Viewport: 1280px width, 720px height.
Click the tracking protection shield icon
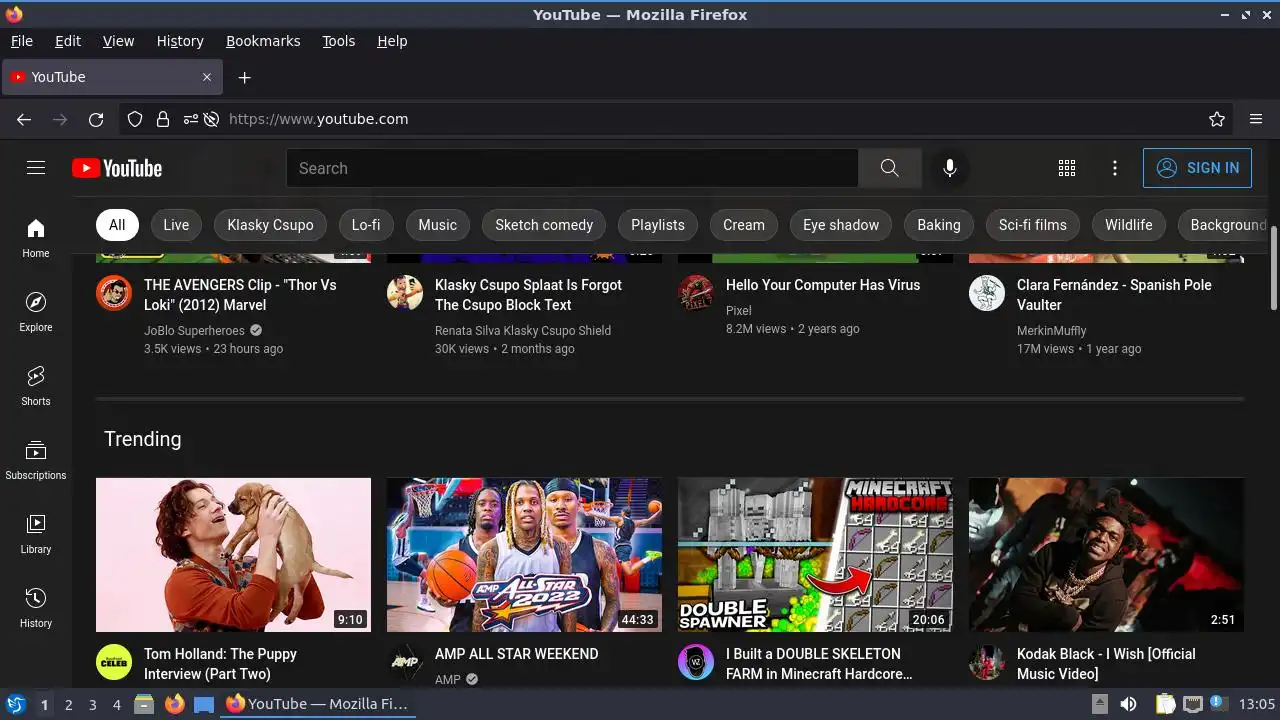(135, 119)
